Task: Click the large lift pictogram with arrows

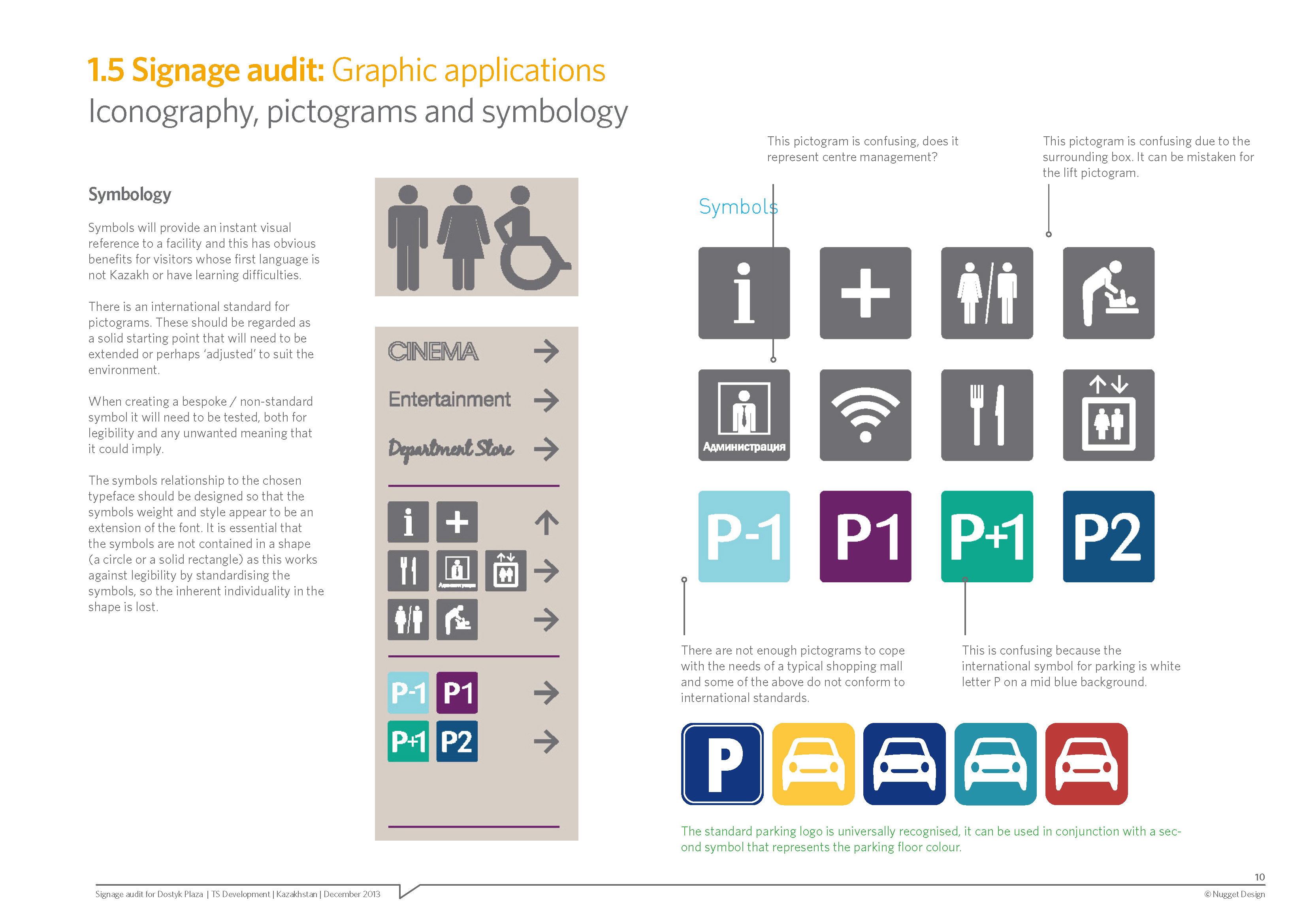Action: [x=1108, y=415]
